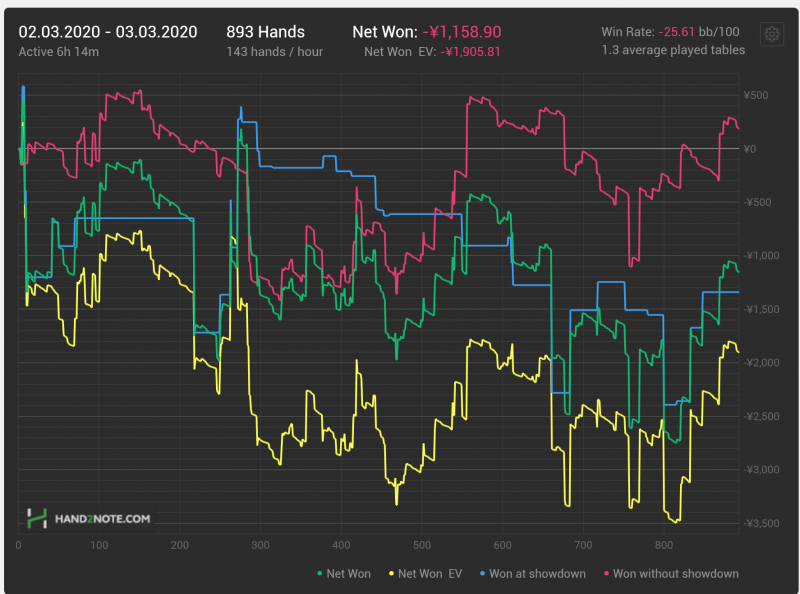Click the Net Won -¥1,158.90 value

coord(460,32)
